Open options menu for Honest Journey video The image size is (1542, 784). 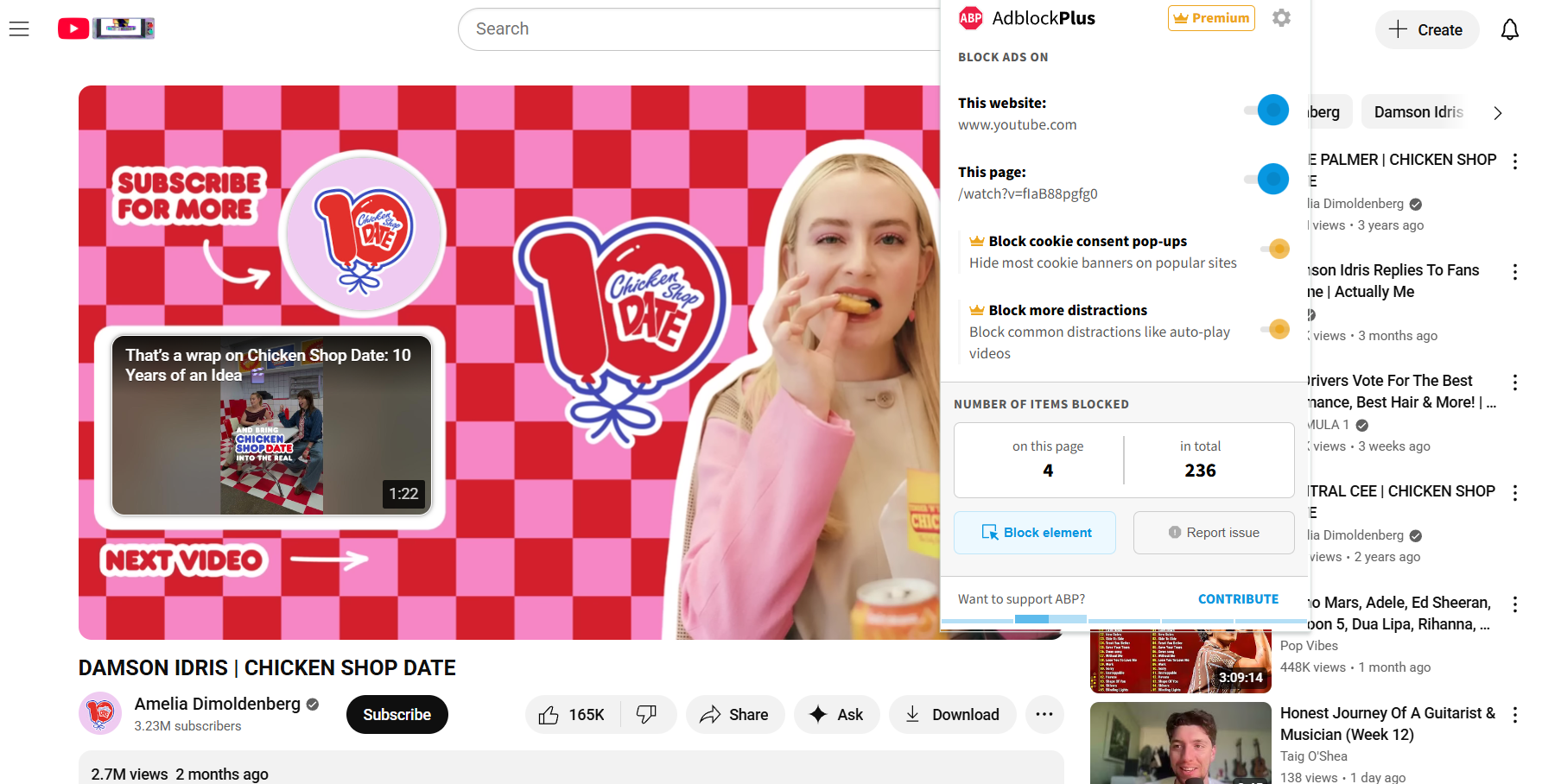pyautogui.click(x=1514, y=715)
